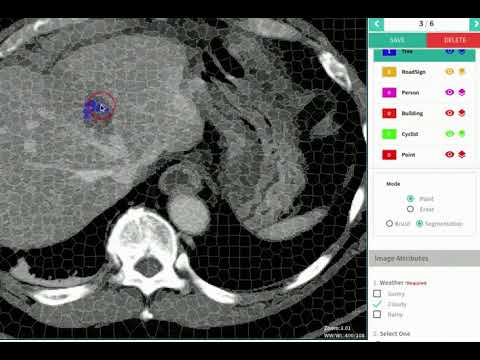Click the layers icon for RoadSign

point(462,71)
